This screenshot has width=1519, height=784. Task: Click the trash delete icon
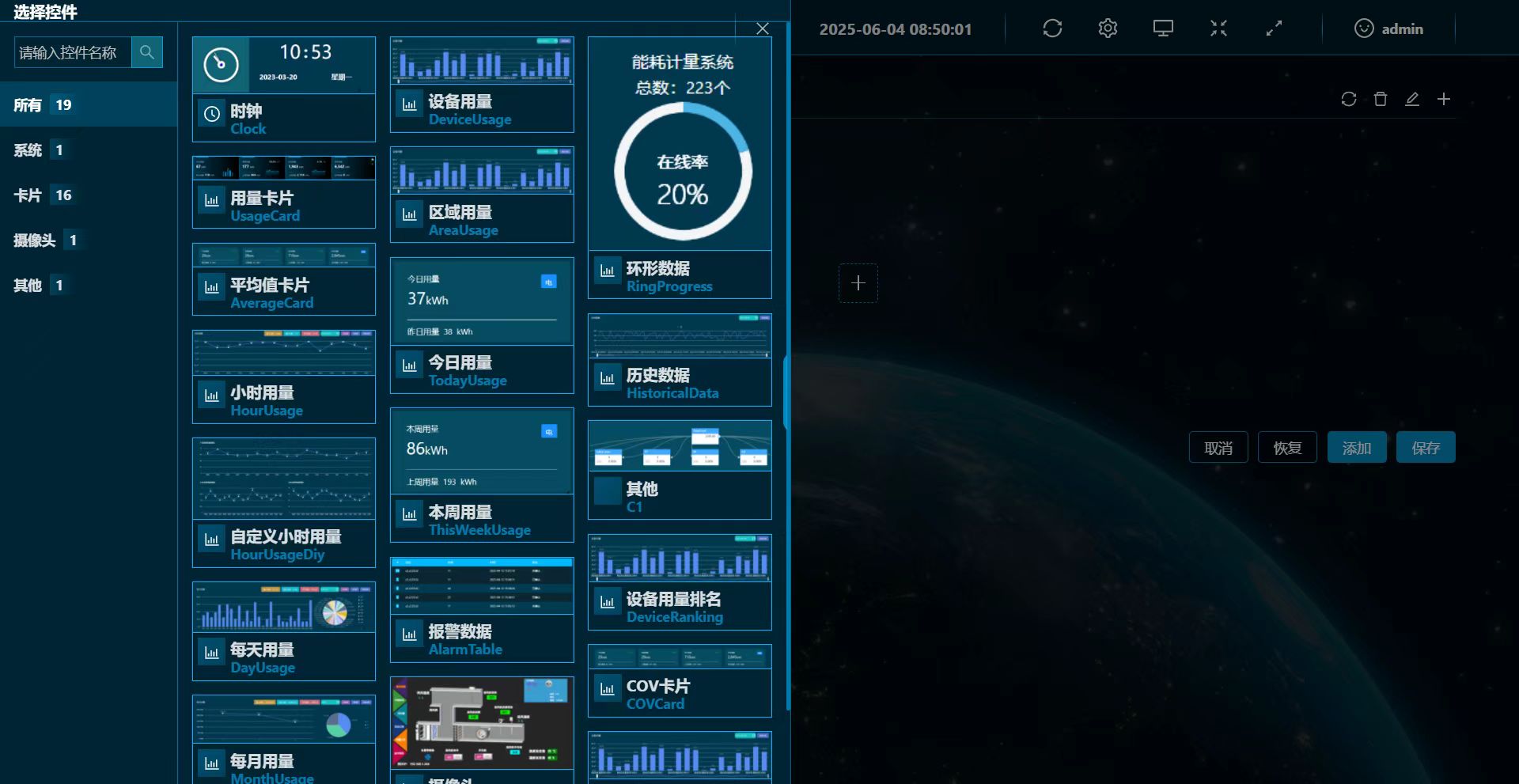click(x=1381, y=99)
